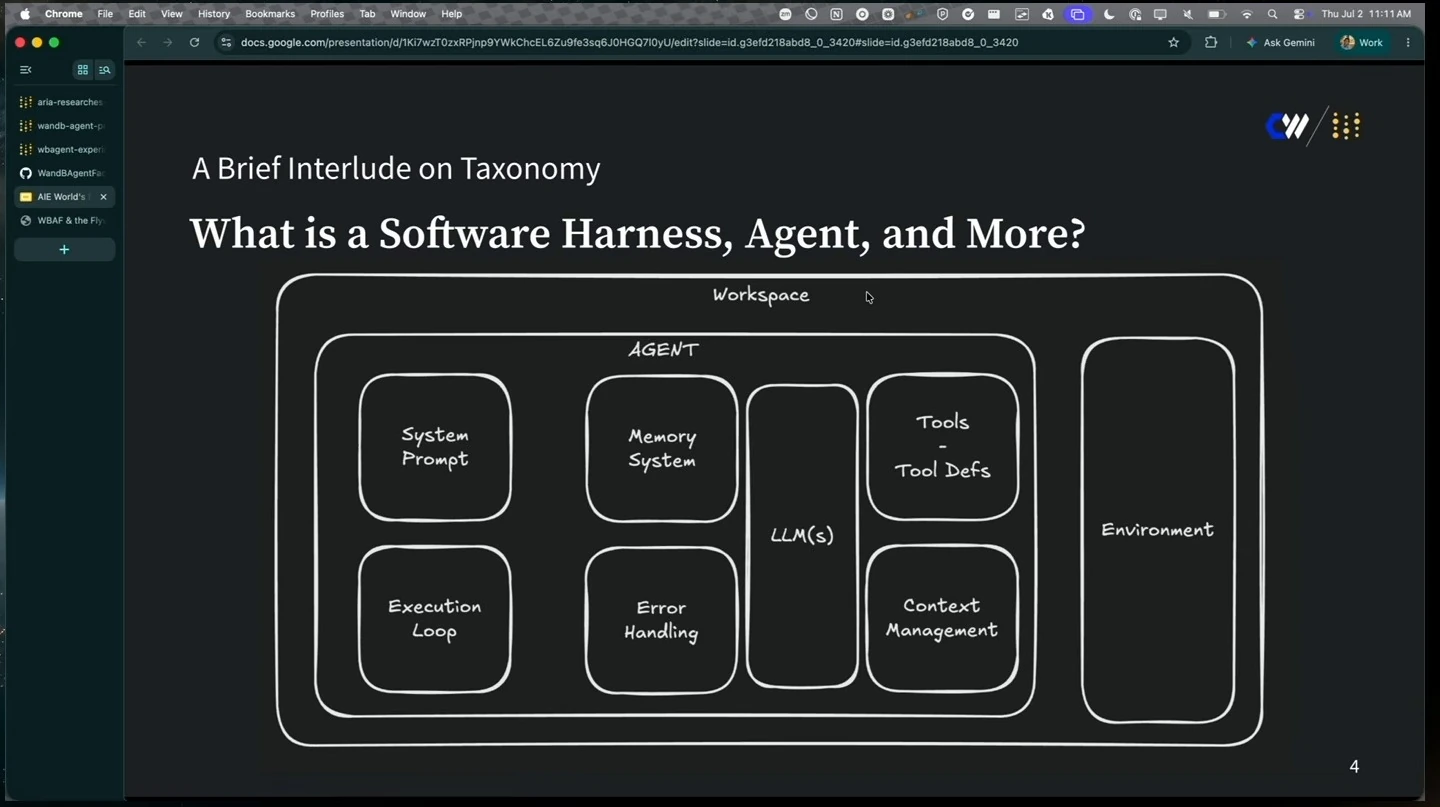Open the display menu bar icon
Viewport: 1440px width, 807px height.
tap(1160, 14)
